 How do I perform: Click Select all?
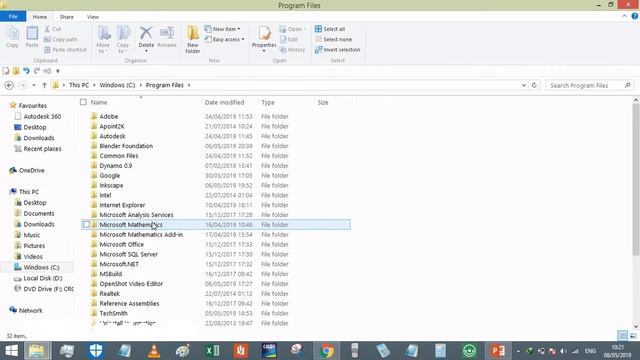point(330,29)
